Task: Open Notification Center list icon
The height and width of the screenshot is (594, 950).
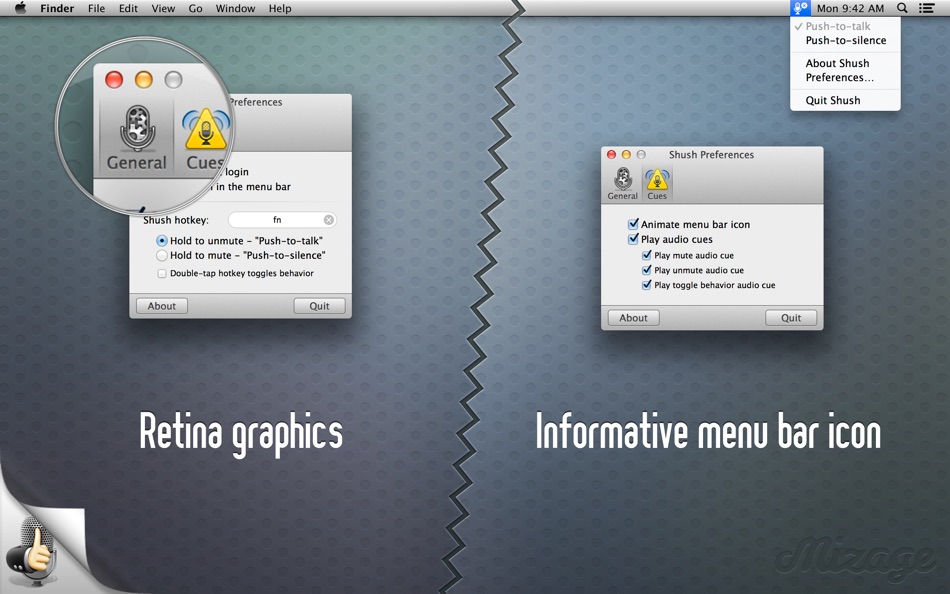Action: click(926, 8)
